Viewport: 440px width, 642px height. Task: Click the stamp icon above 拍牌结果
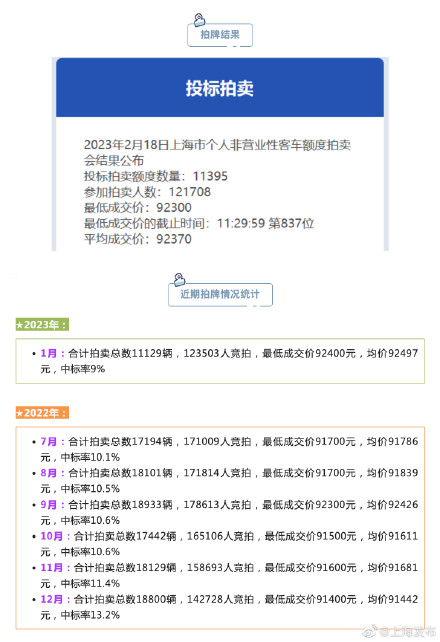199,20
